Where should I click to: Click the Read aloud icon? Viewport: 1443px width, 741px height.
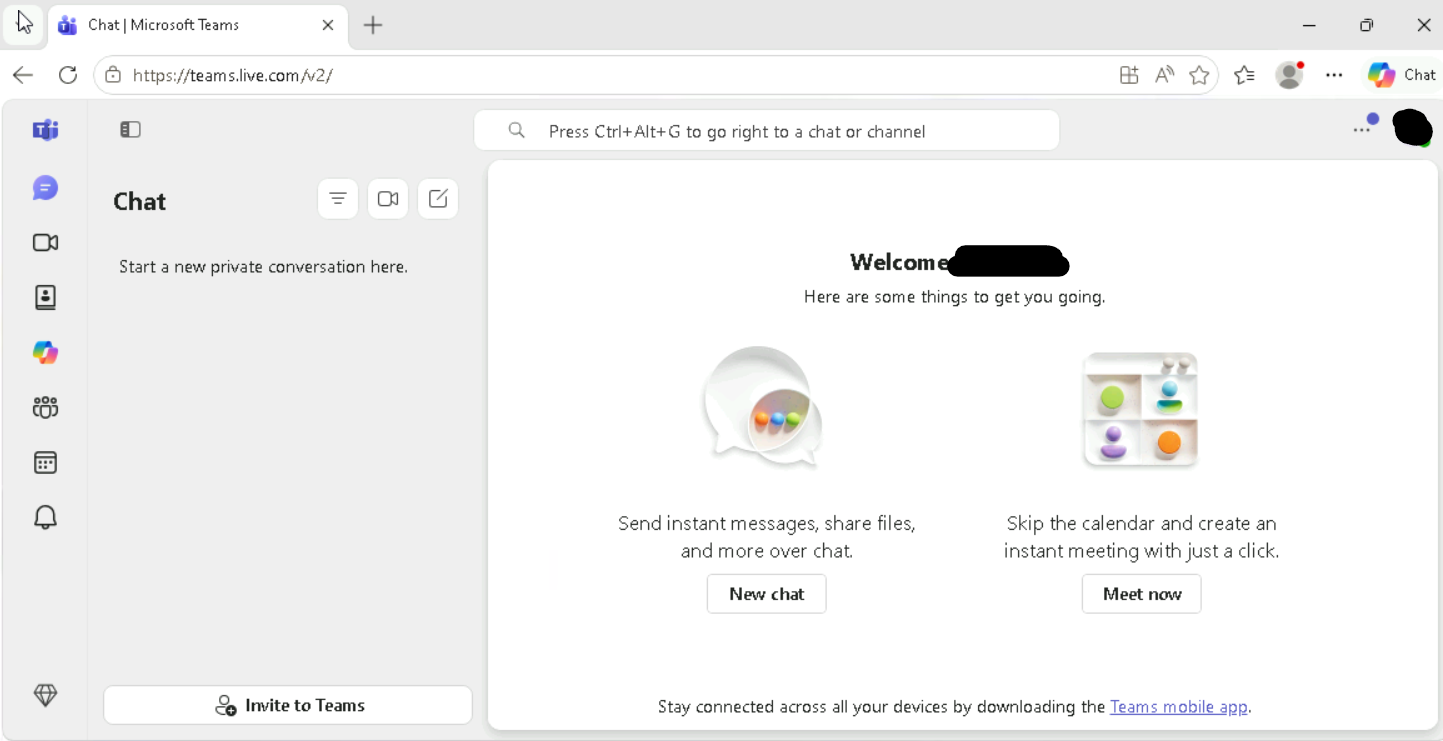1164,75
